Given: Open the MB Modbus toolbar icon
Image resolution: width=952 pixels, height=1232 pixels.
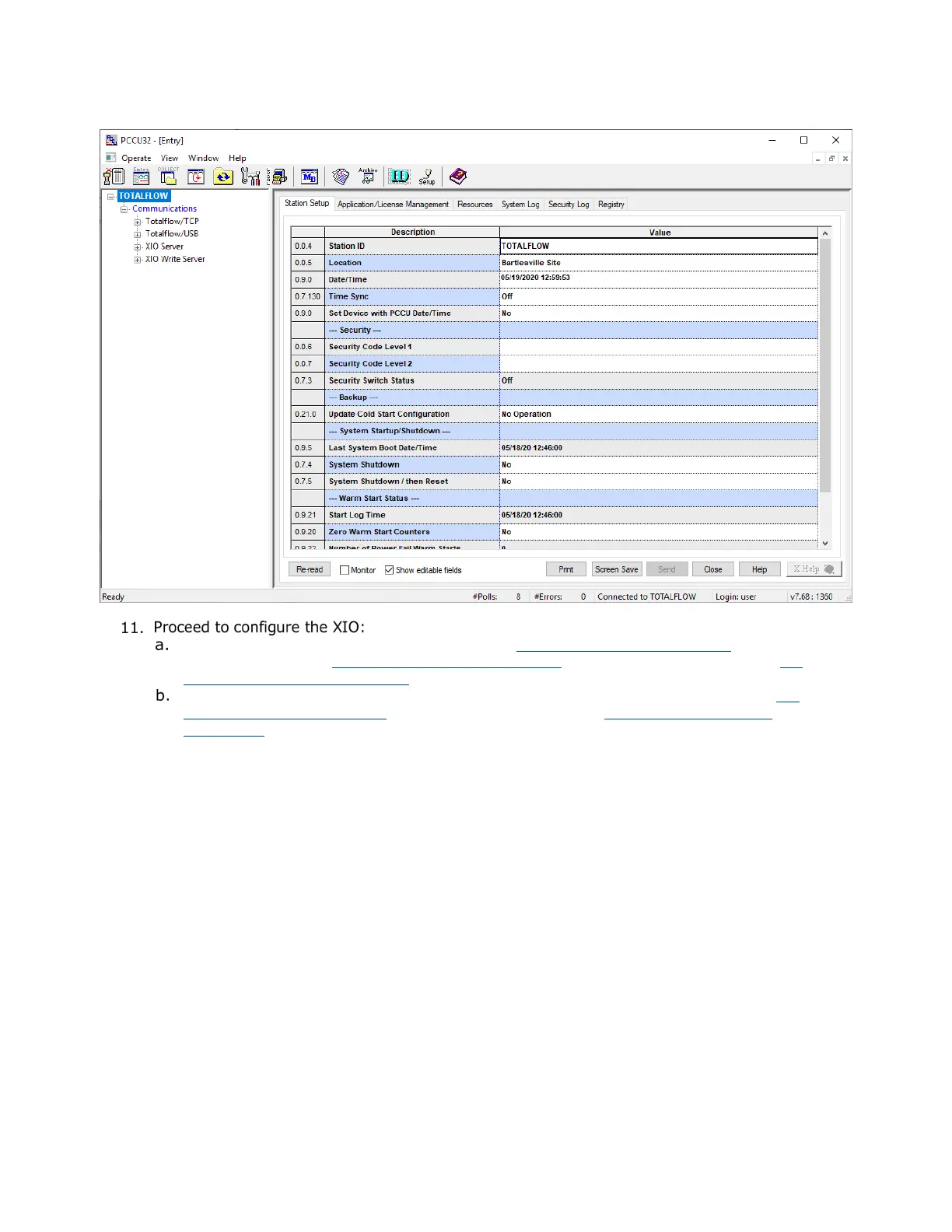Looking at the screenshot, I should click(310, 177).
